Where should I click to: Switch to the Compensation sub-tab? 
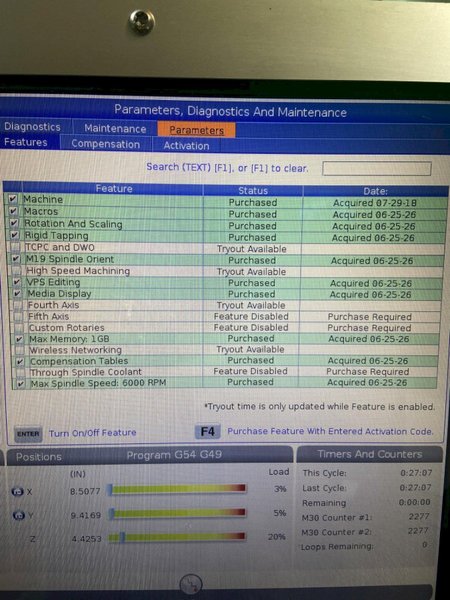click(x=106, y=144)
